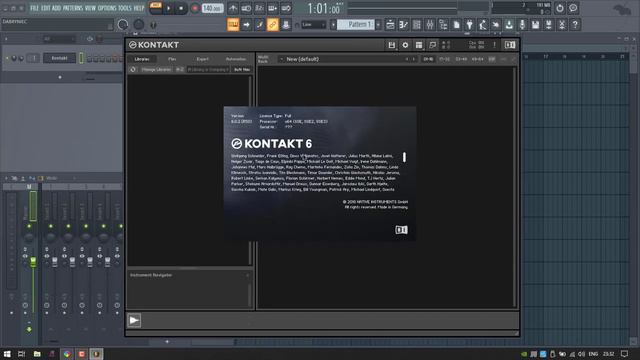The image size is (640, 360).
Task: Click the NI logo in Kontakt header
Action: pos(510,45)
